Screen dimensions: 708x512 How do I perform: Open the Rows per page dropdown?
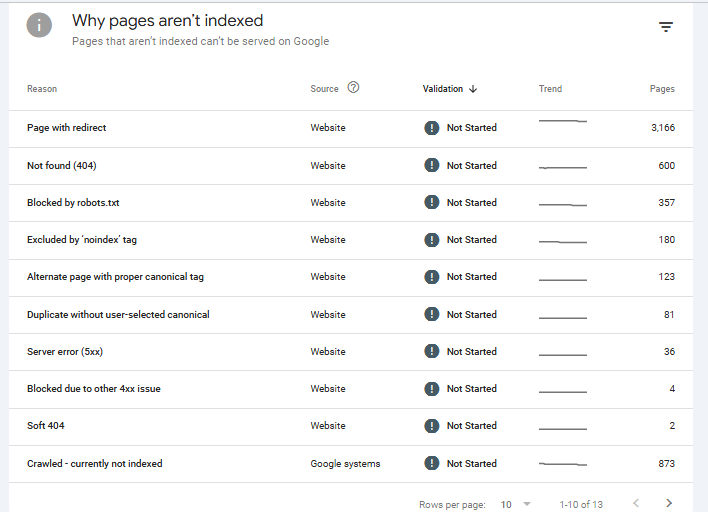click(x=515, y=504)
